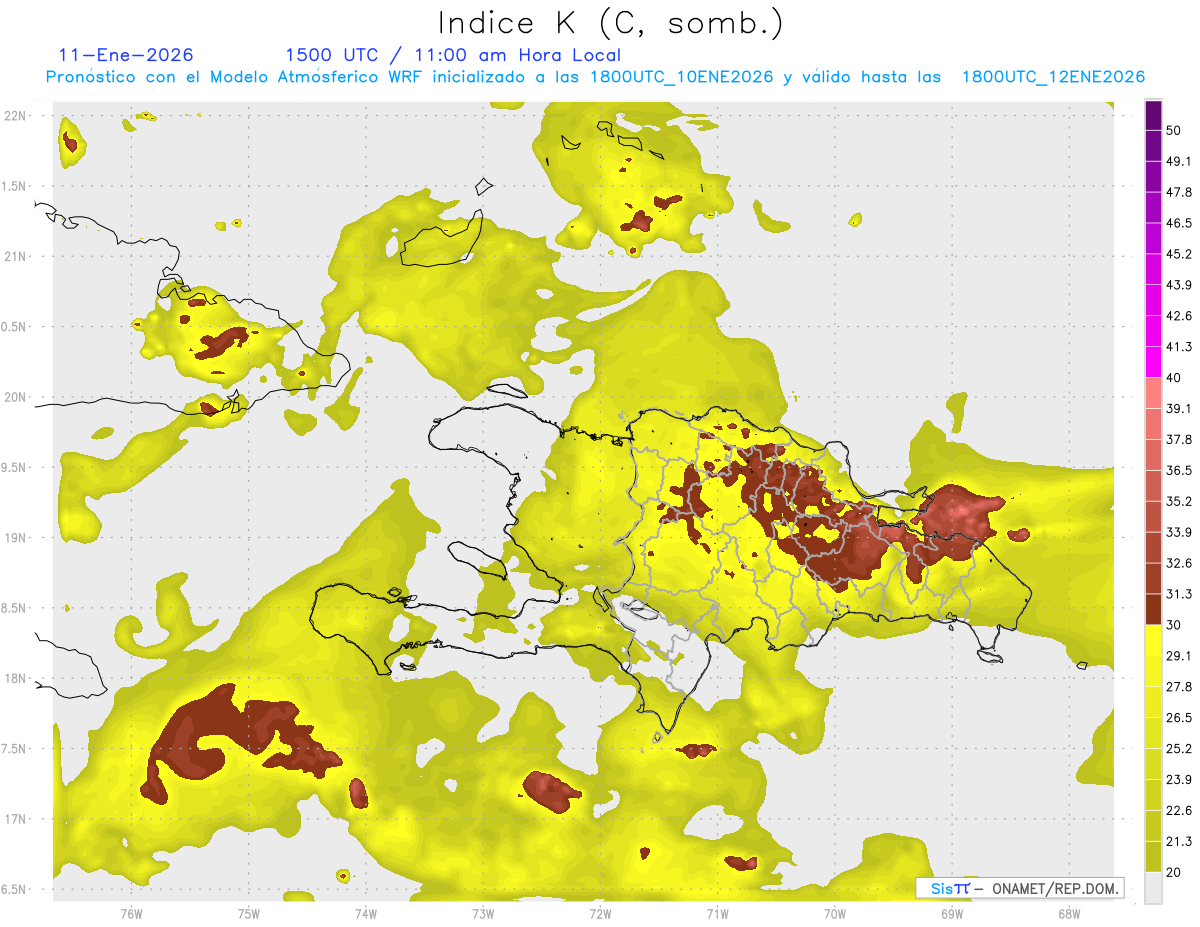1200x927 pixels.
Task: Click the colorbar value 32.6
Action: [x=1179, y=563]
